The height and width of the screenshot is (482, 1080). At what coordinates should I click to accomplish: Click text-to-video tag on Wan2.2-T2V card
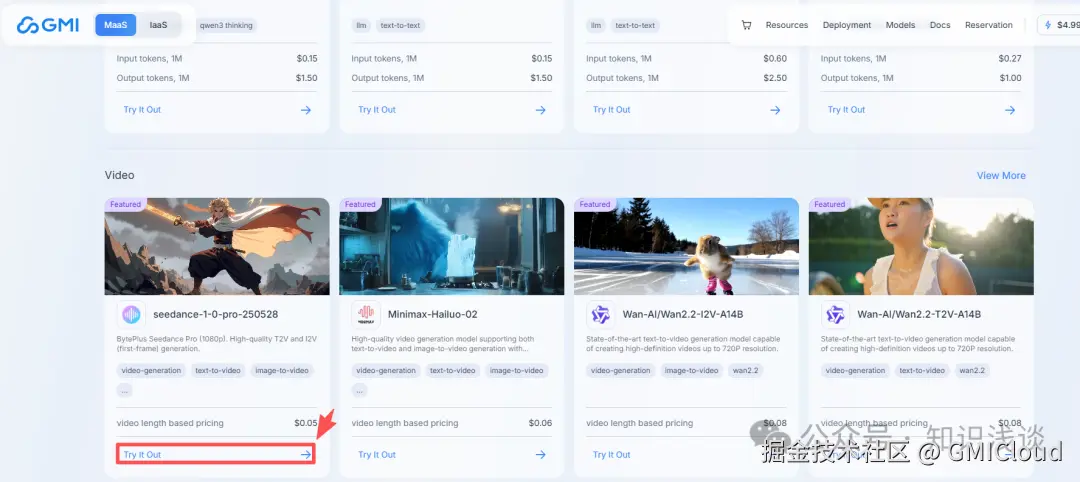[x=922, y=370]
